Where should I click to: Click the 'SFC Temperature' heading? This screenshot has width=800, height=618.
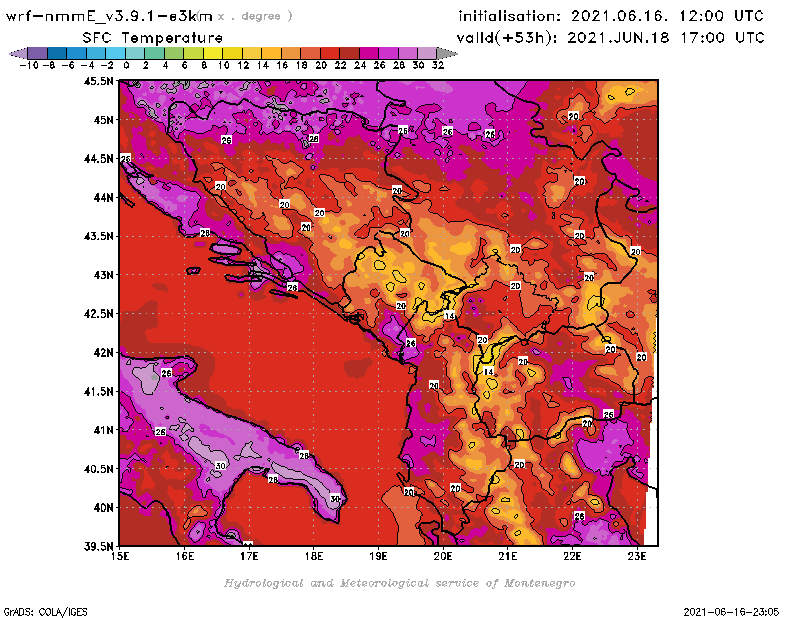click(x=153, y=38)
